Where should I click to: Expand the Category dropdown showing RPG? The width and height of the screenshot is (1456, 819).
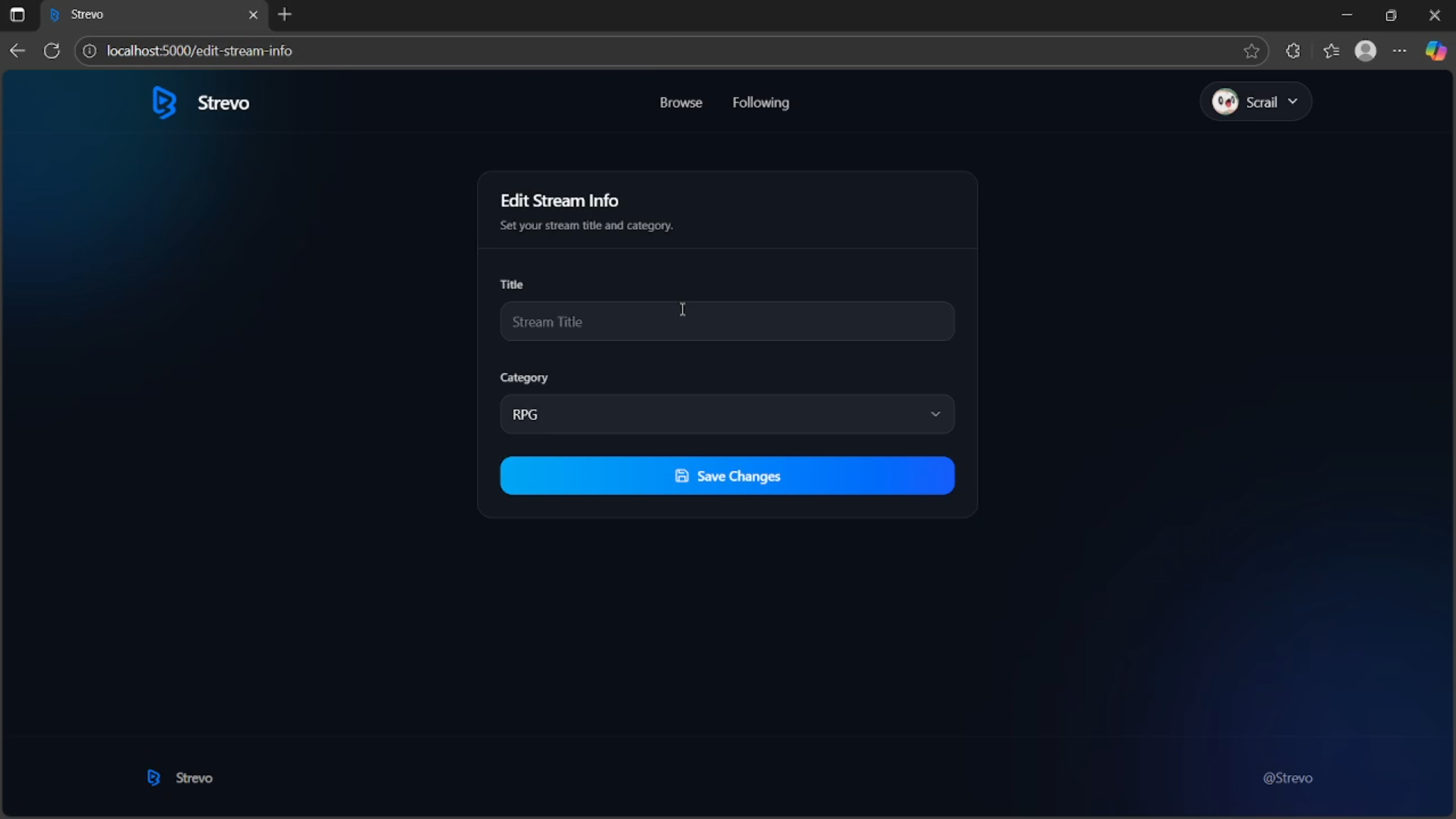click(x=726, y=414)
